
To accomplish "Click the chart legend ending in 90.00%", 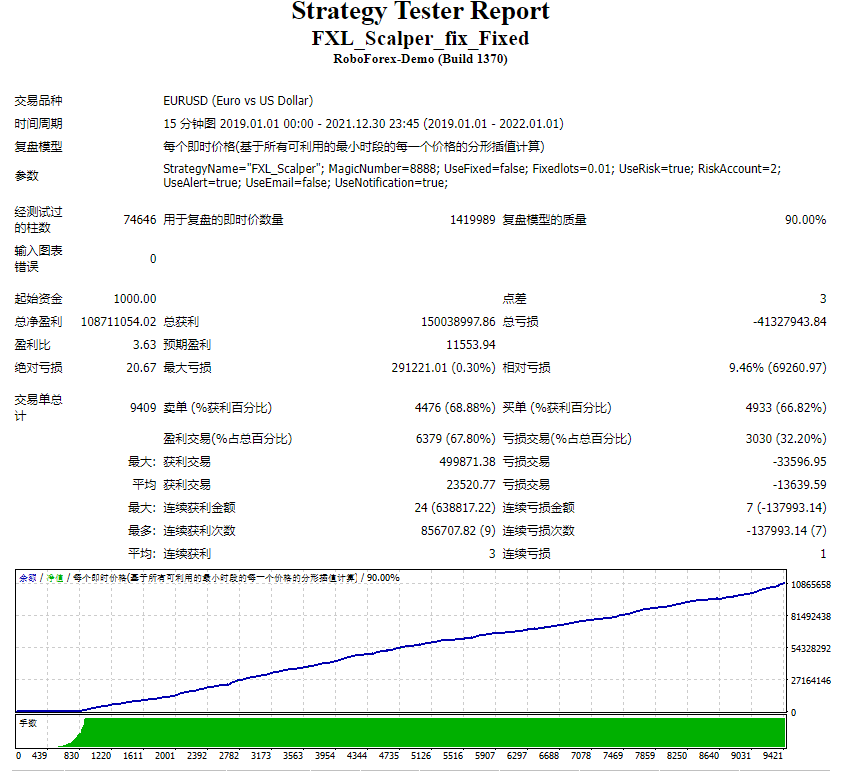I will 209,578.
